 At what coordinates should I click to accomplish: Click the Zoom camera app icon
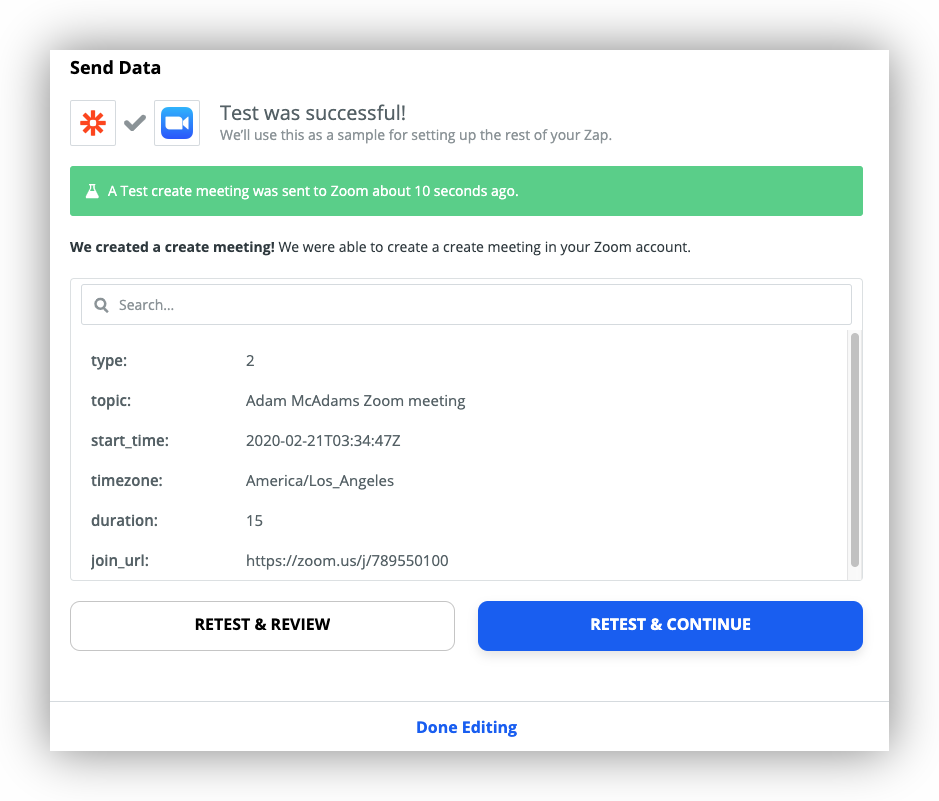177,123
